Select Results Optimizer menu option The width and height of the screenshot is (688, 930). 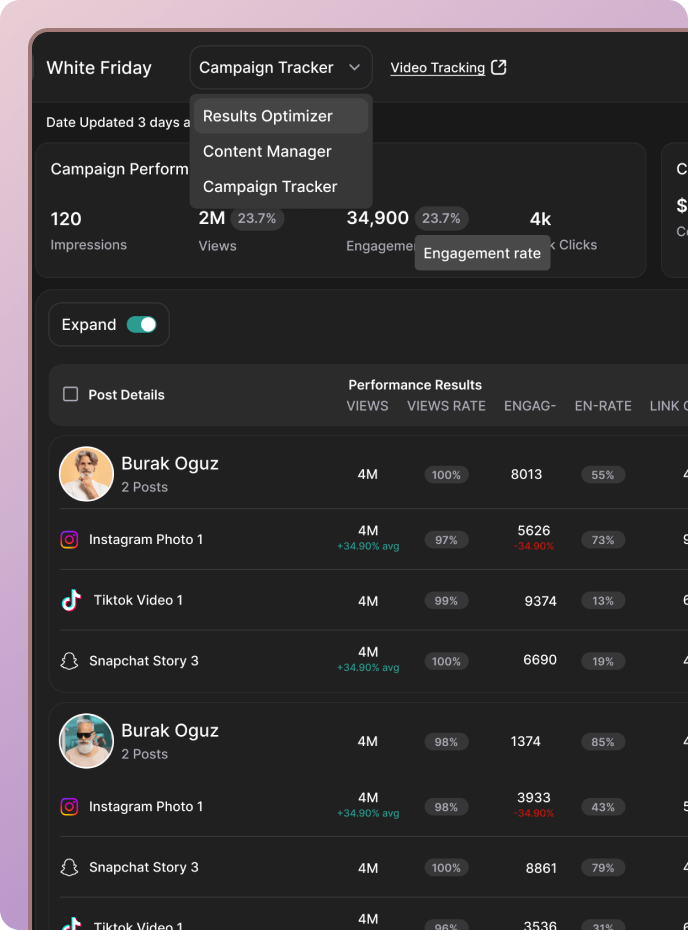pyautogui.click(x=281, y=116)
